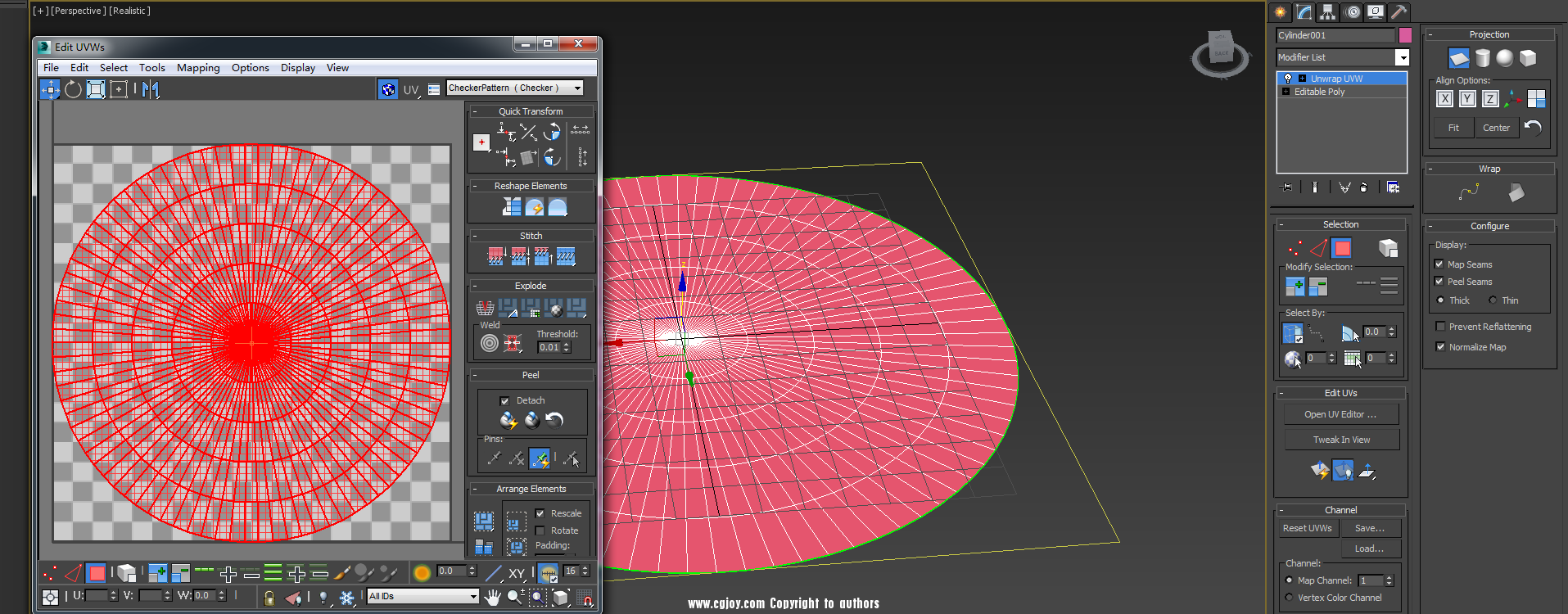Open the Hierarchy tab in the command panel
The image size is (1568, 614).
coord(1328,11)
